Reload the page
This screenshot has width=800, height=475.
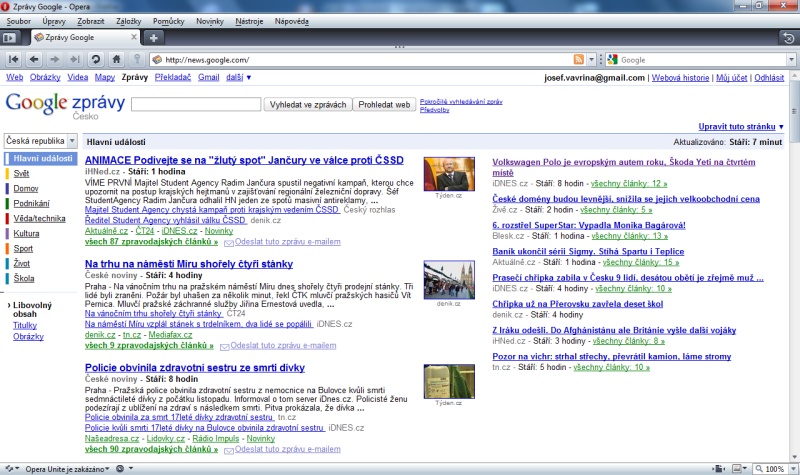(95, 60)
